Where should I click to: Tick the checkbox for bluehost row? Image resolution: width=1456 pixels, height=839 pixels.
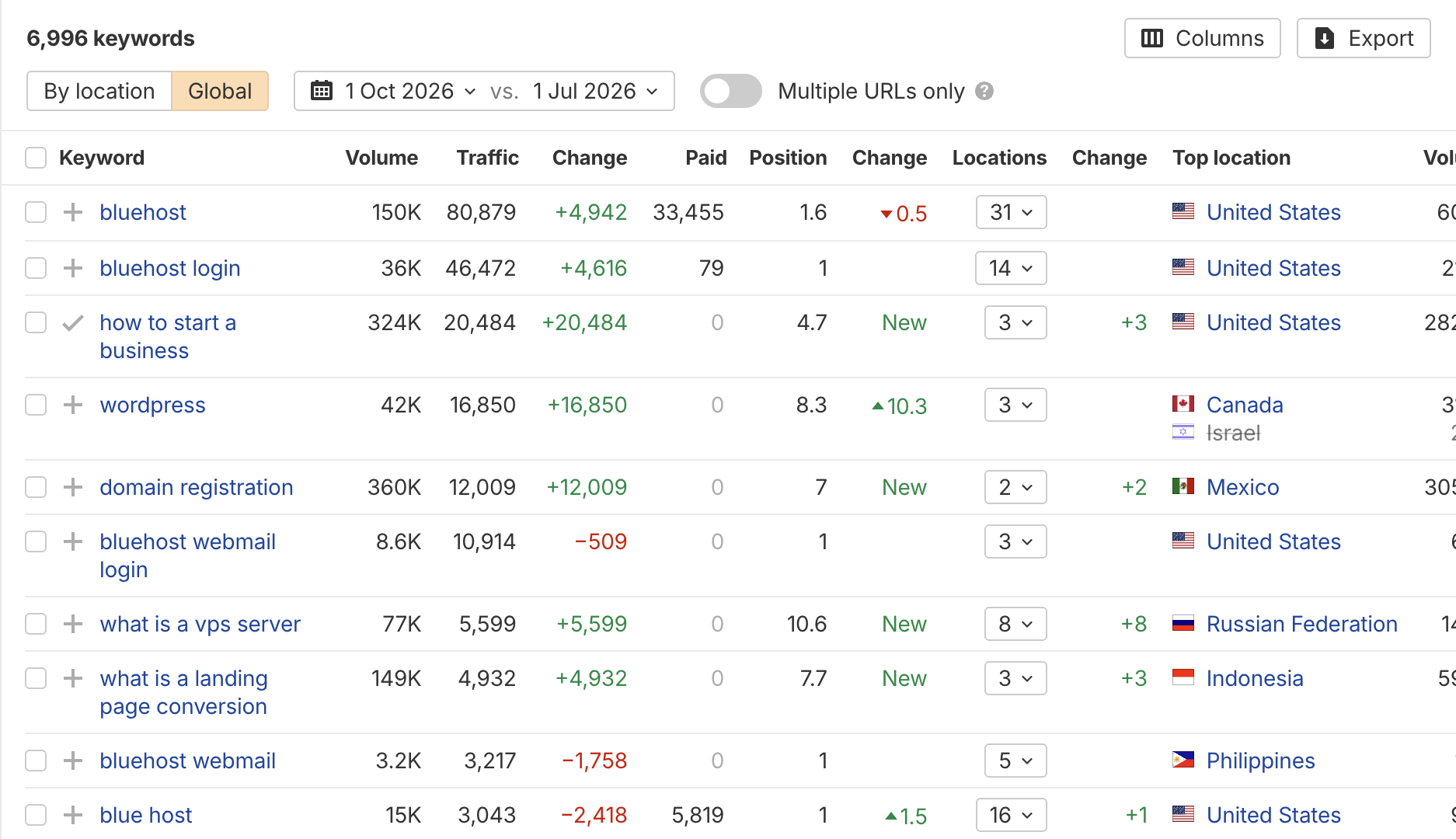pos(36,212)
